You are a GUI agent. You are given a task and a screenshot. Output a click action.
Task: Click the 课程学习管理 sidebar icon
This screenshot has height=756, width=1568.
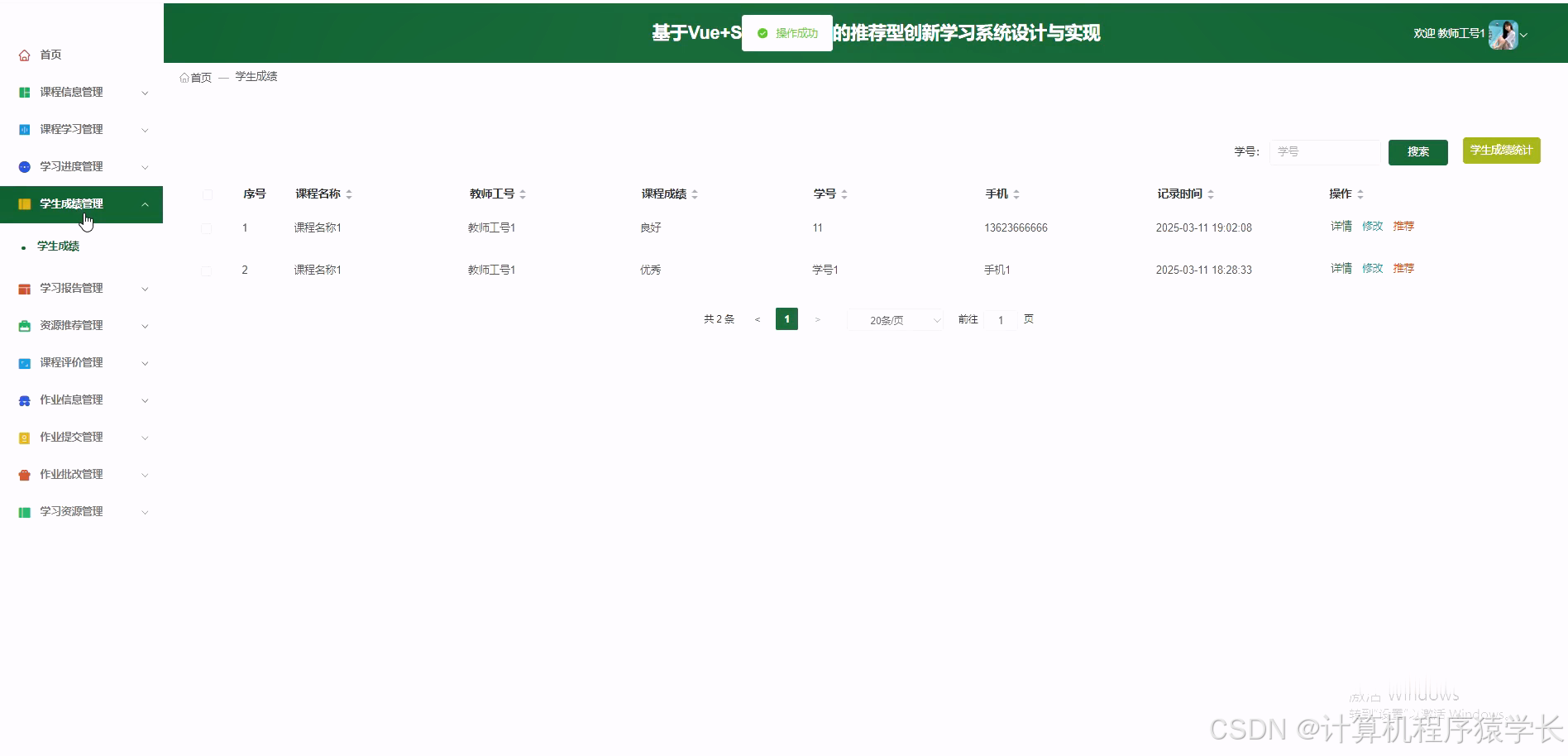pos(23,129)
